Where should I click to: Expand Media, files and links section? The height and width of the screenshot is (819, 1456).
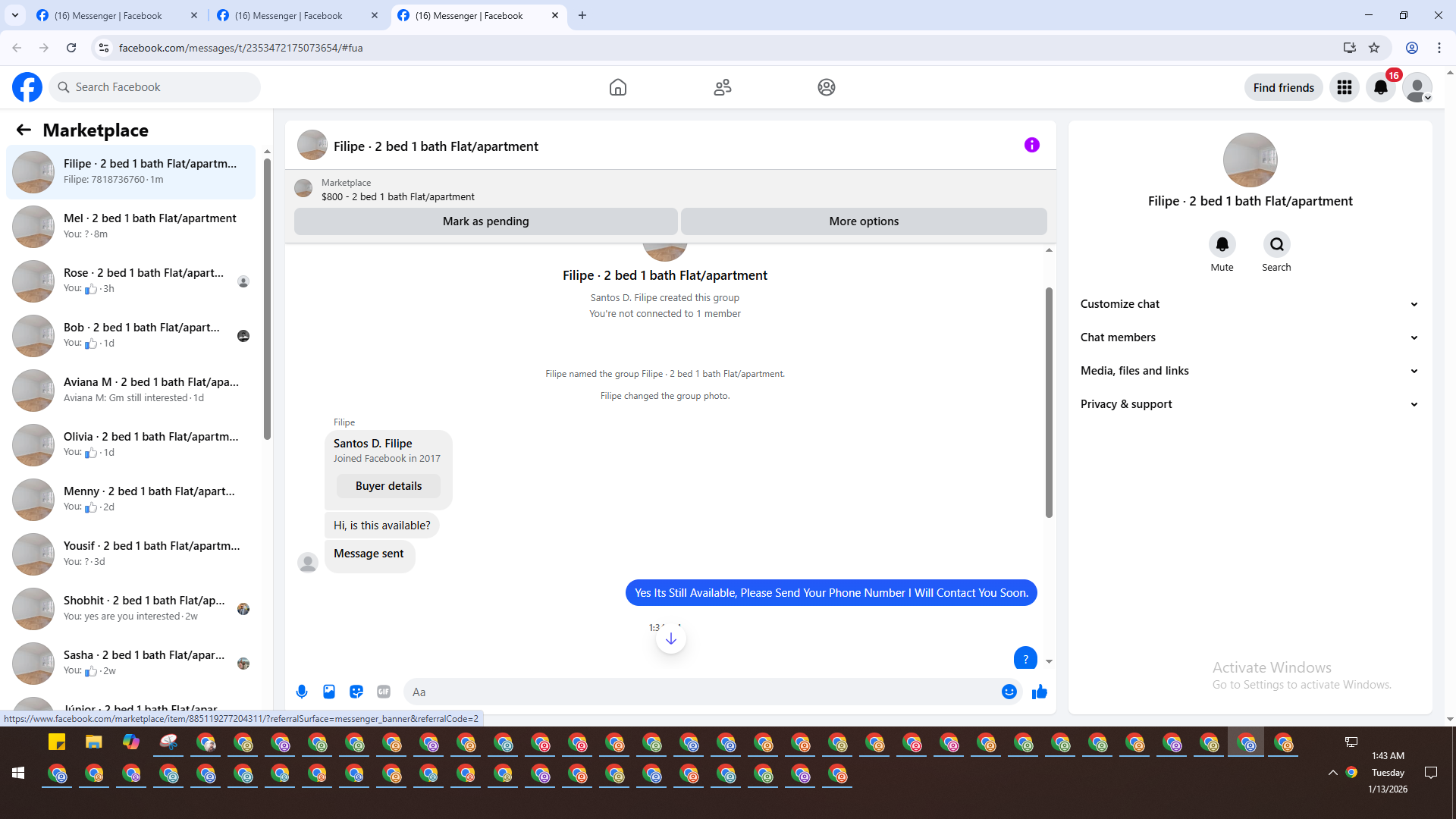click(1249, 371)
